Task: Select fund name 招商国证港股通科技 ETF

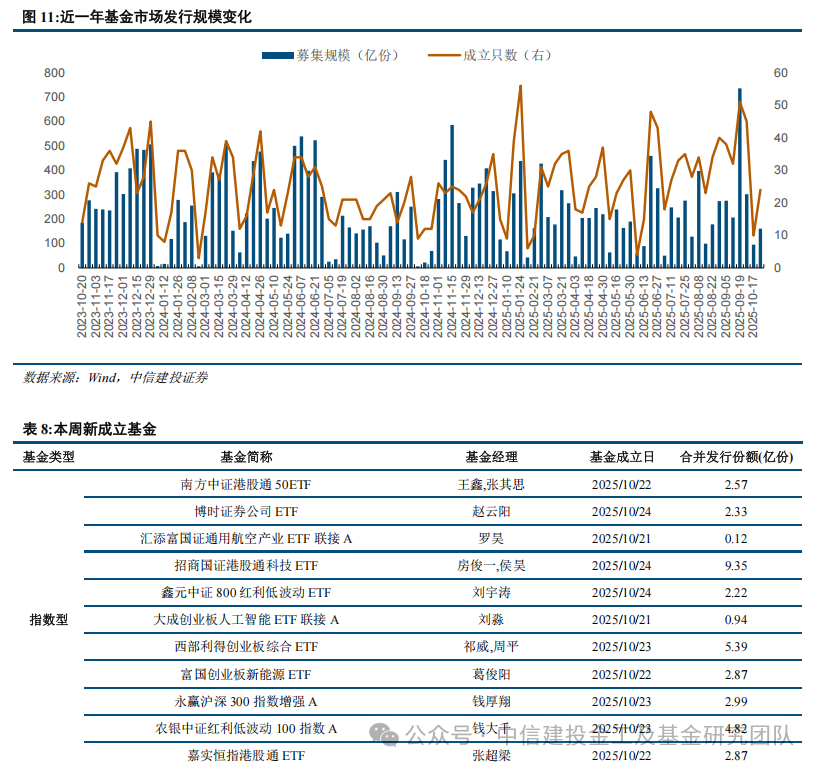Action: [x=246, y=566]
